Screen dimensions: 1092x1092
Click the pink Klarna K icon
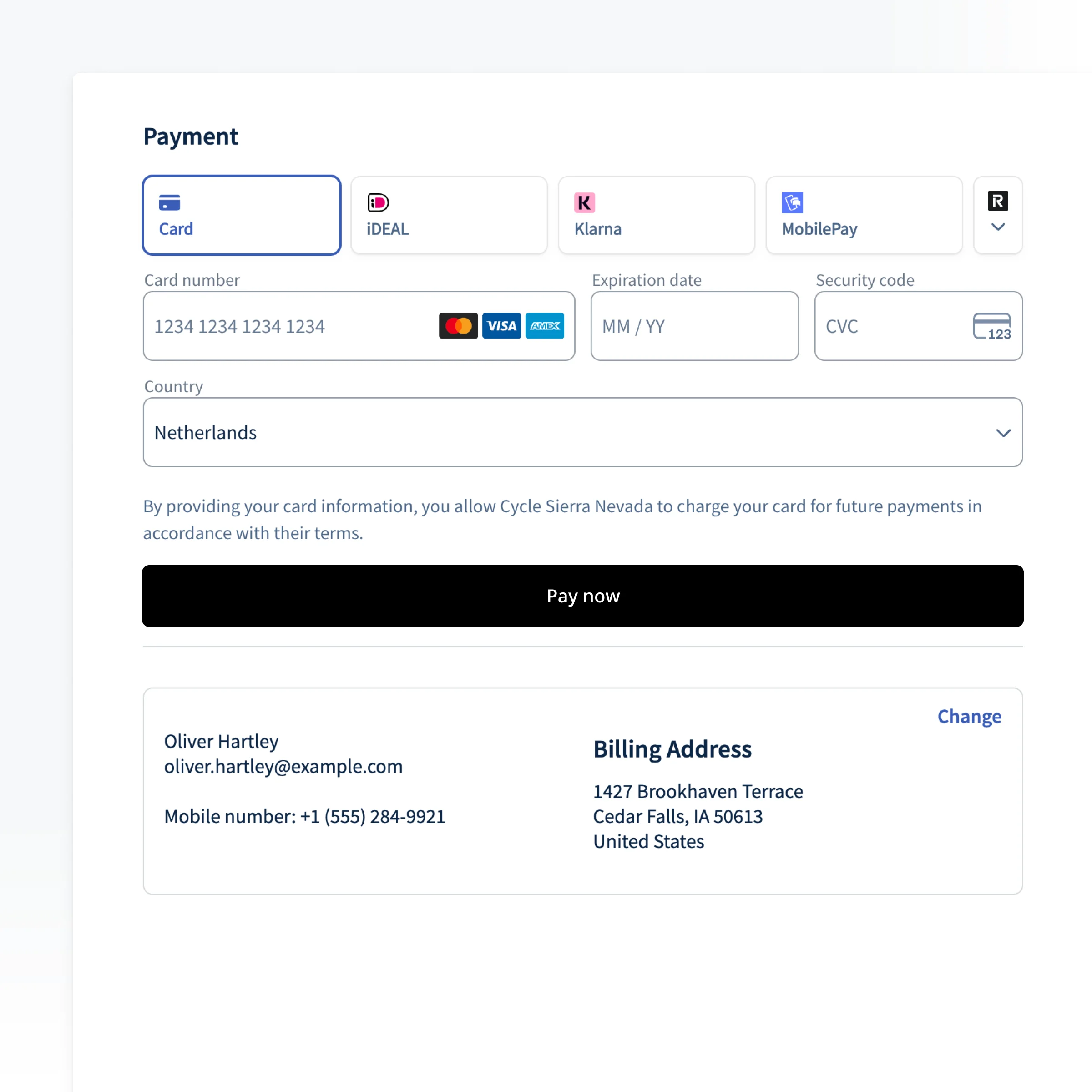(x=584, y=202)
